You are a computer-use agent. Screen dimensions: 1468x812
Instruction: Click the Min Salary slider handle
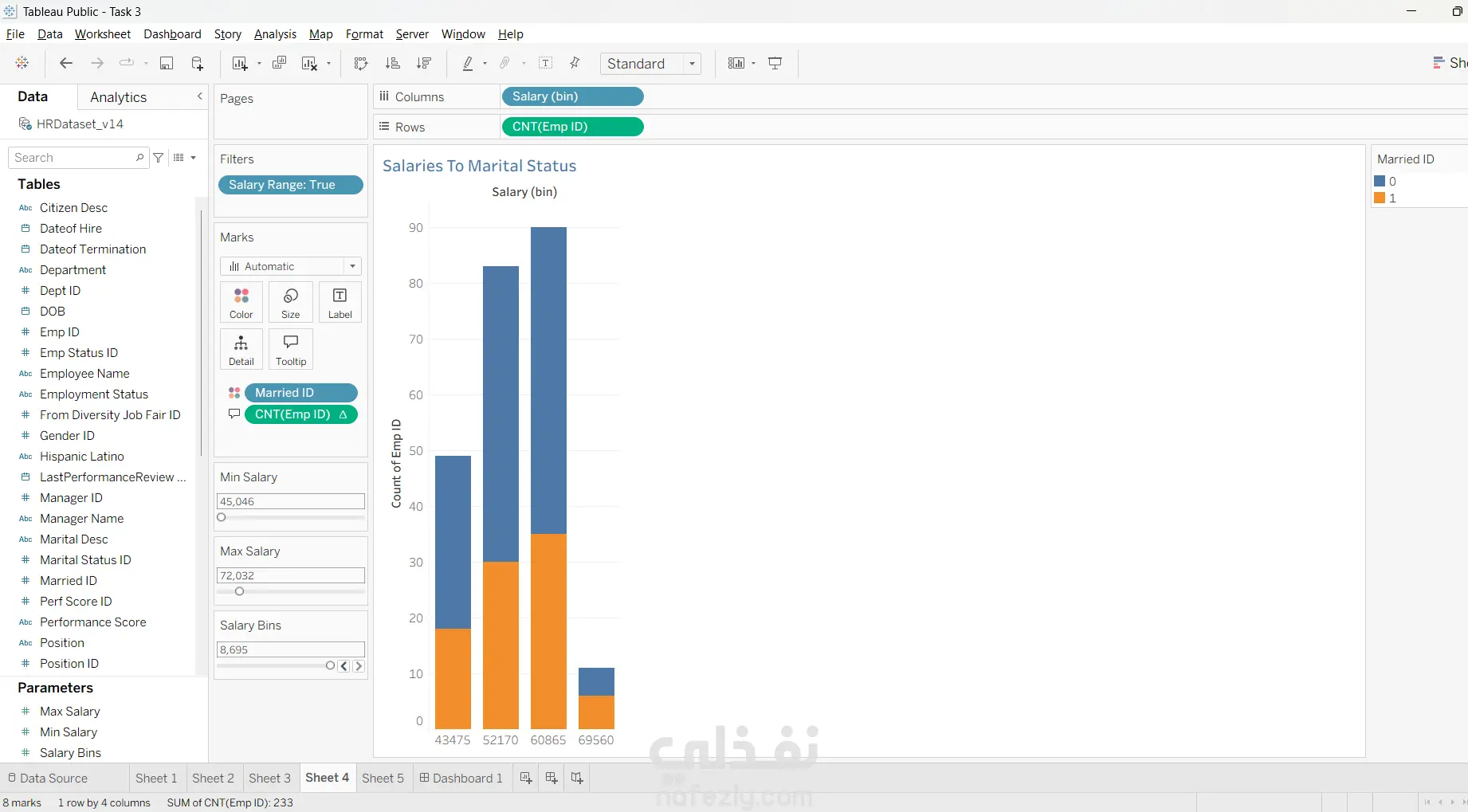click(222, 517)
